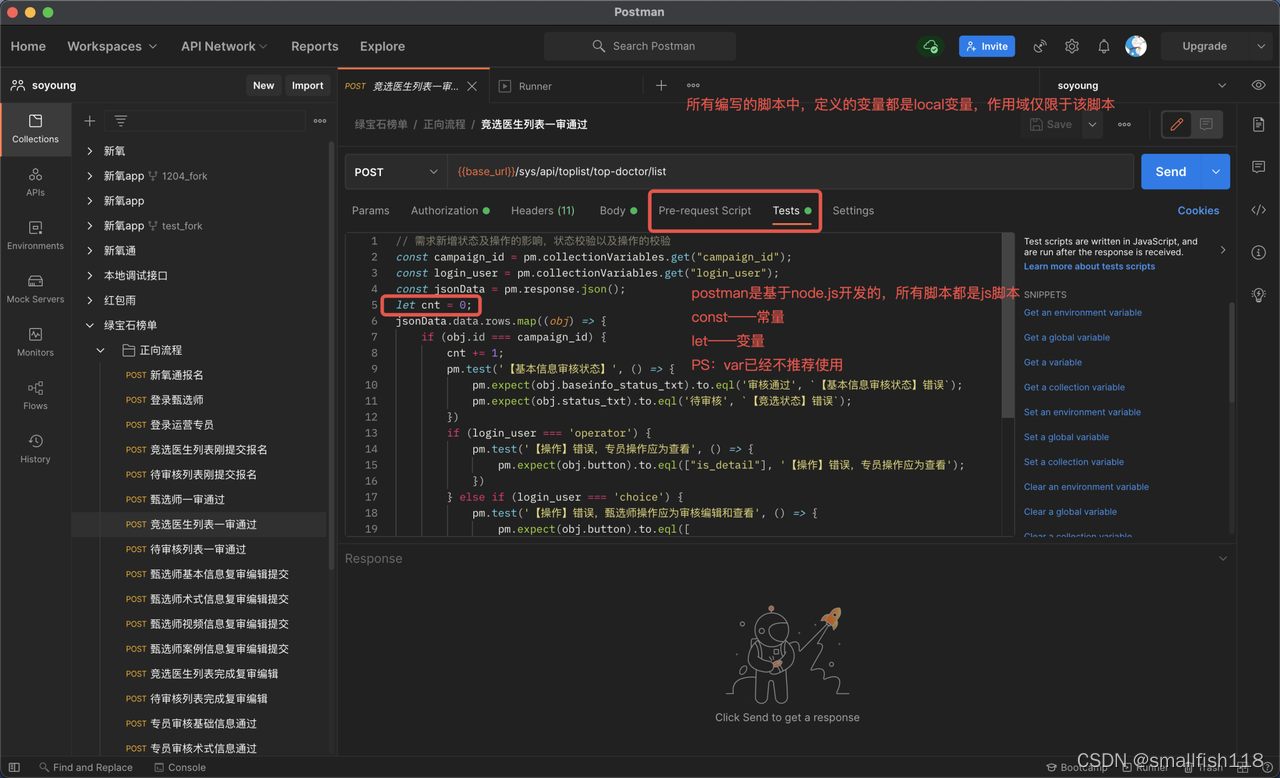Open Find and Replace in status bar

pos(85,768)
